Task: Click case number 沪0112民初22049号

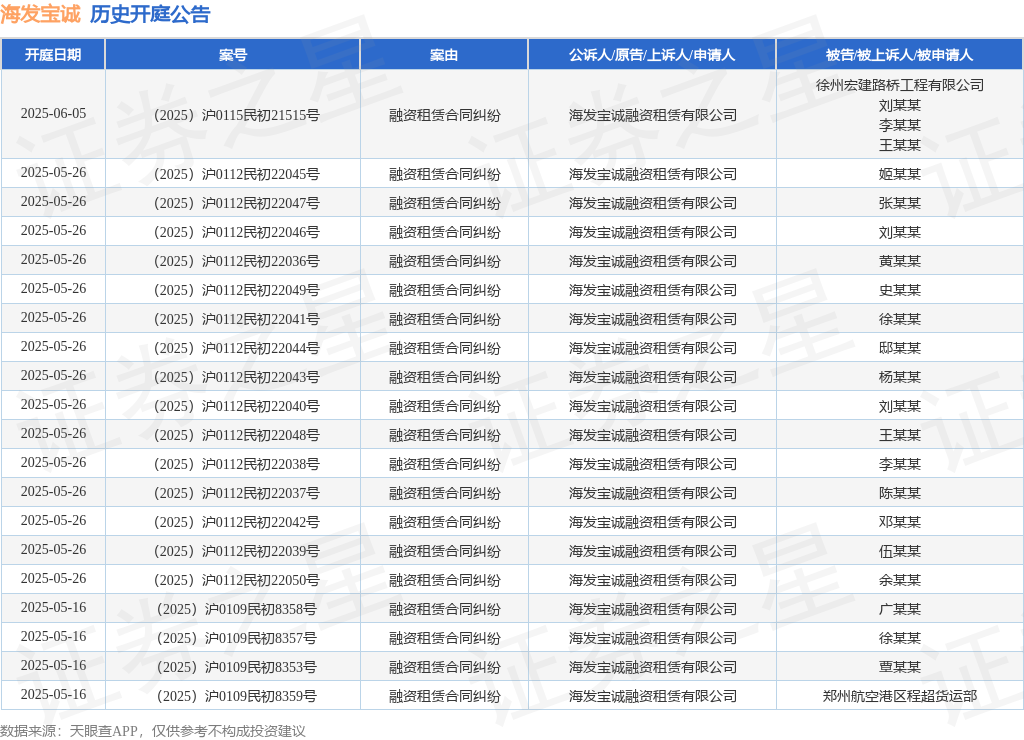Action: 236,290
